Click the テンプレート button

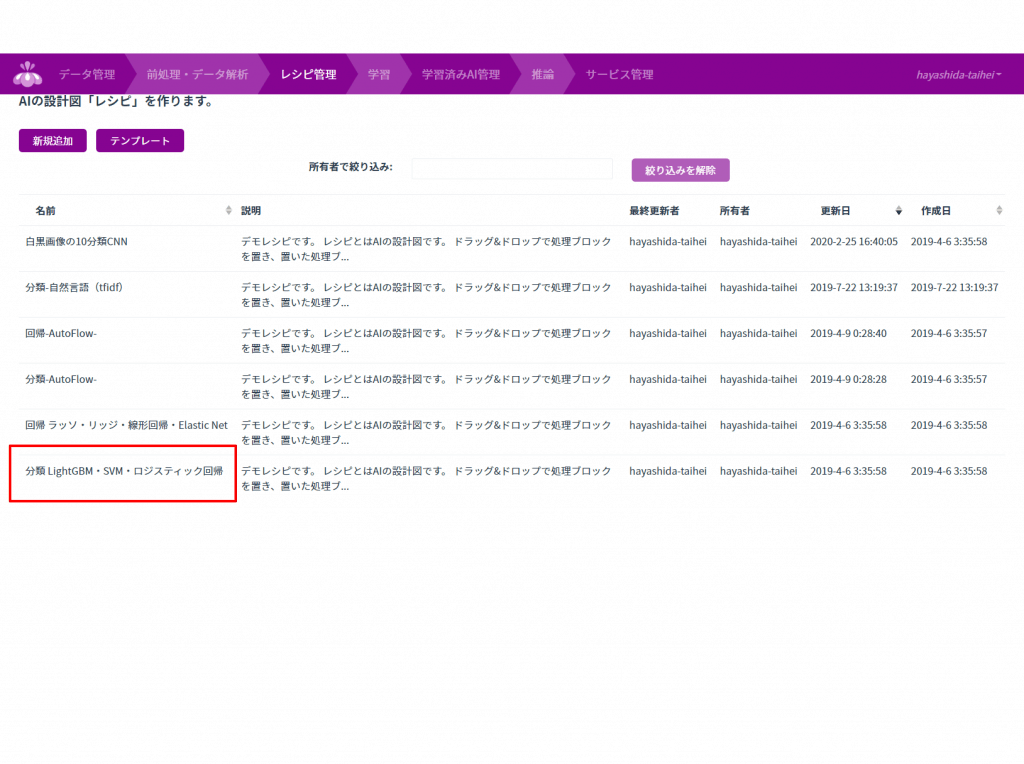click(140, 141)
